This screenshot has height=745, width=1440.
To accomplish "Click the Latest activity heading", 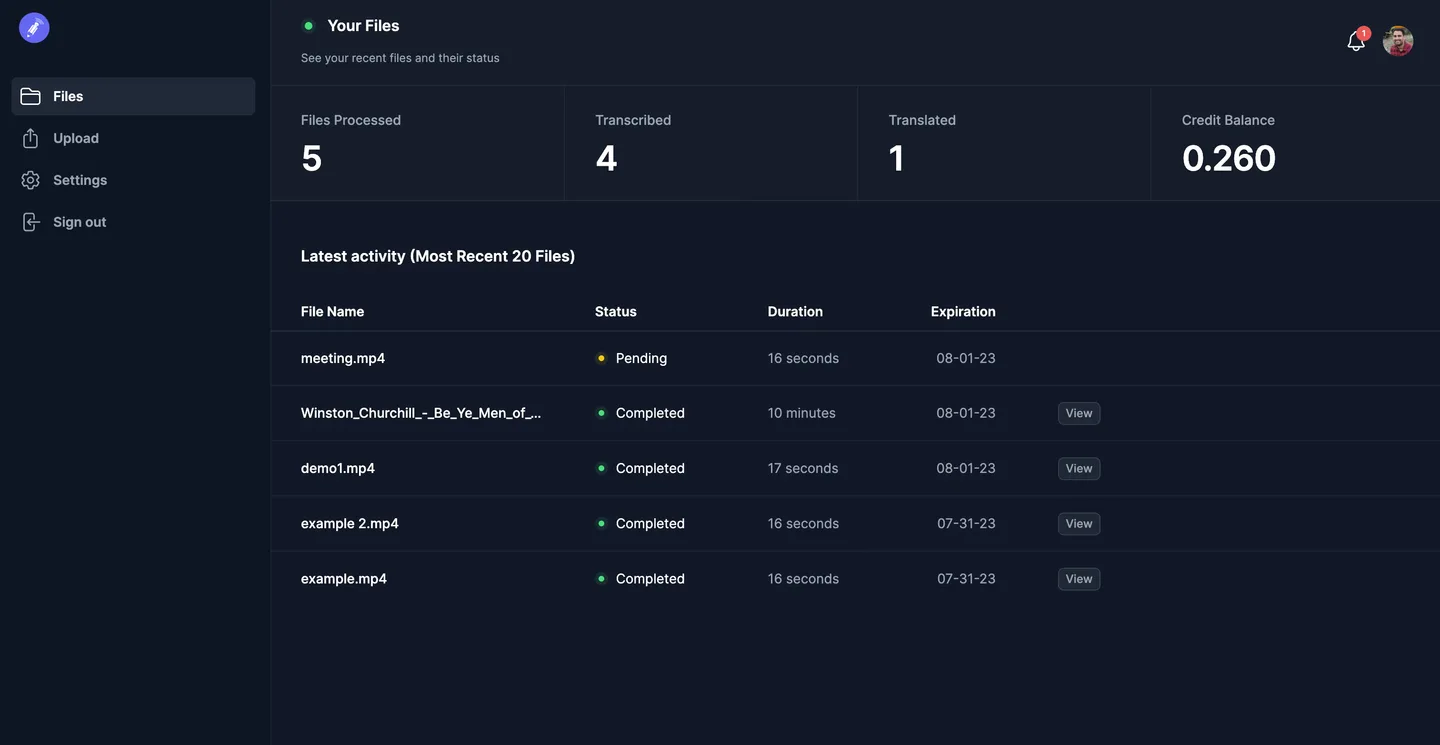I will (438, 256).
